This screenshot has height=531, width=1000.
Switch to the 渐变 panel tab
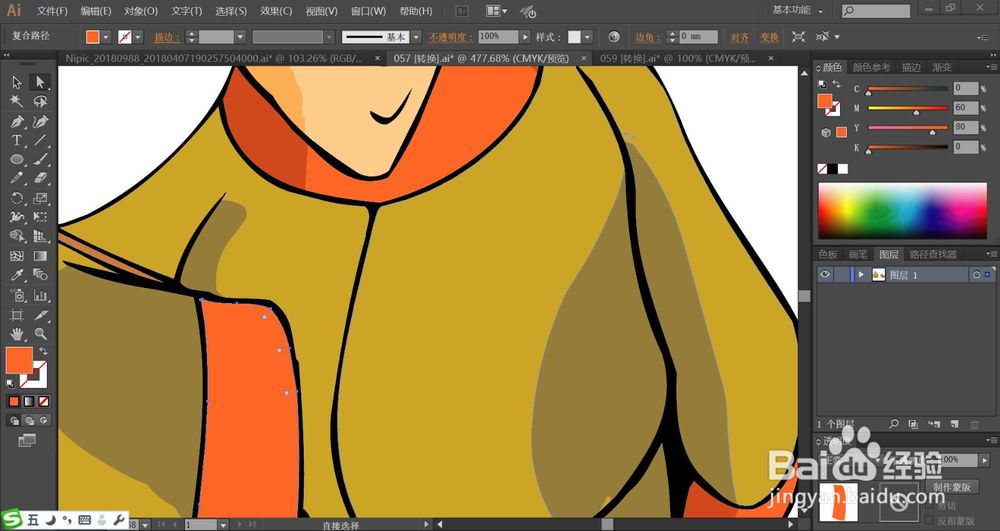point(942,67)
